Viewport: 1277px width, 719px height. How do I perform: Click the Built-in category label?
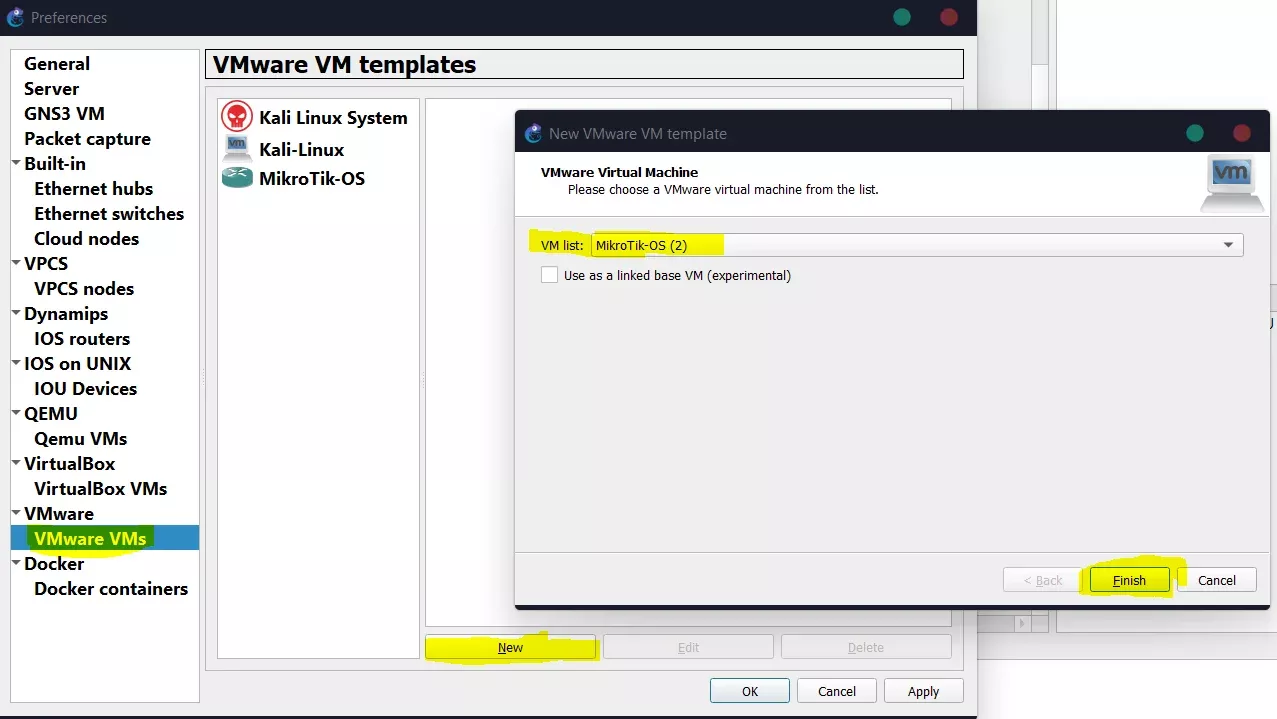(x=55, y=164)
